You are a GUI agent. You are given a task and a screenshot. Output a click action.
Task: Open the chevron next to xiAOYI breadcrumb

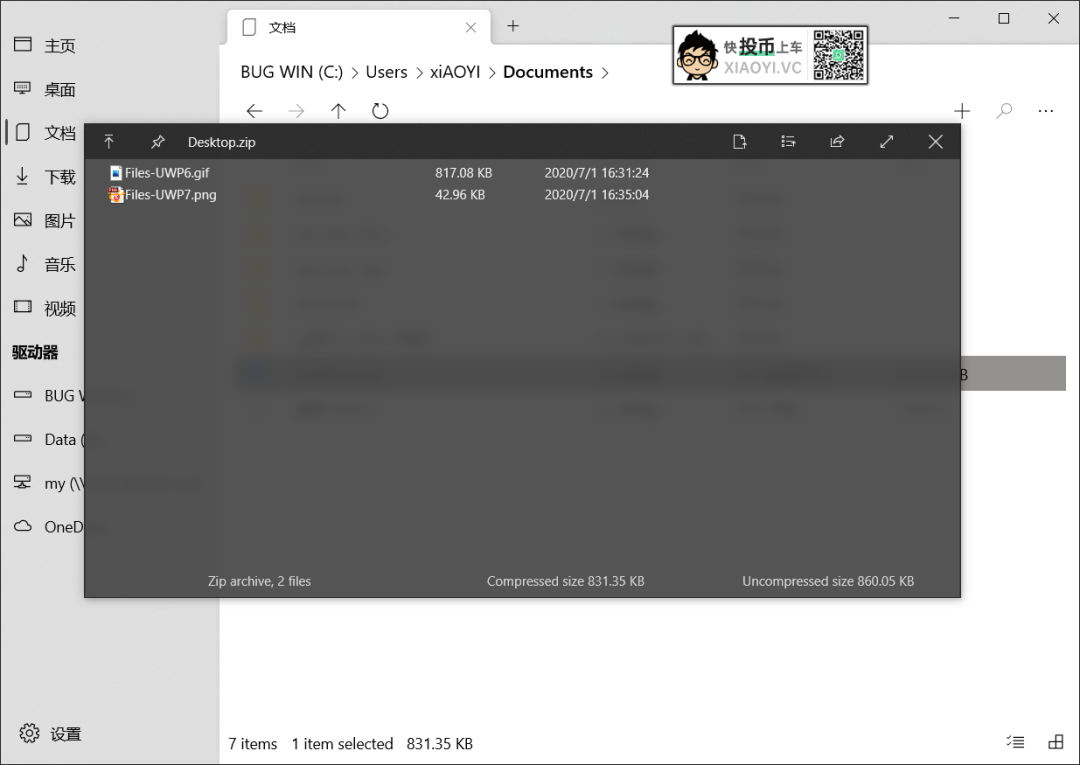(x=494, y=72)
